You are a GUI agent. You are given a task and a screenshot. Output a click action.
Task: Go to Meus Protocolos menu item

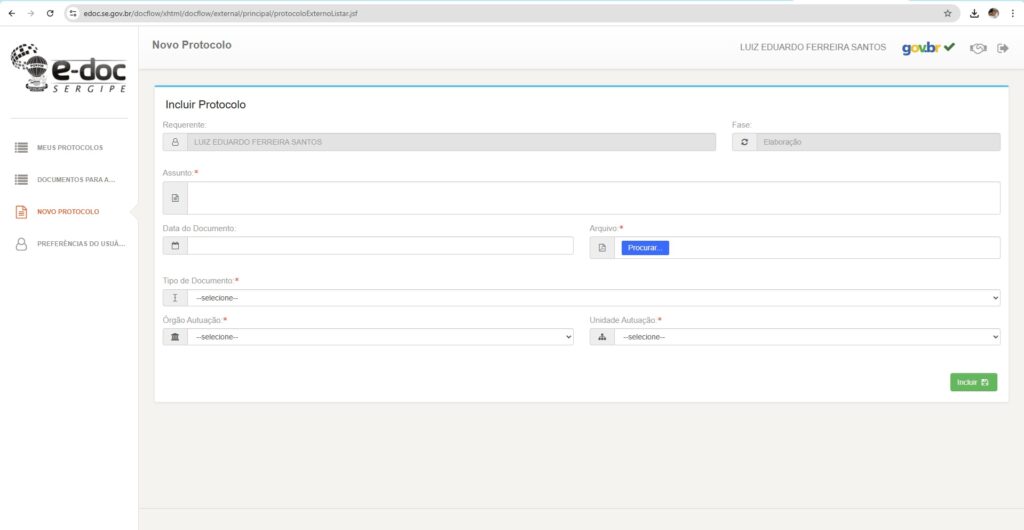[70, 148]
